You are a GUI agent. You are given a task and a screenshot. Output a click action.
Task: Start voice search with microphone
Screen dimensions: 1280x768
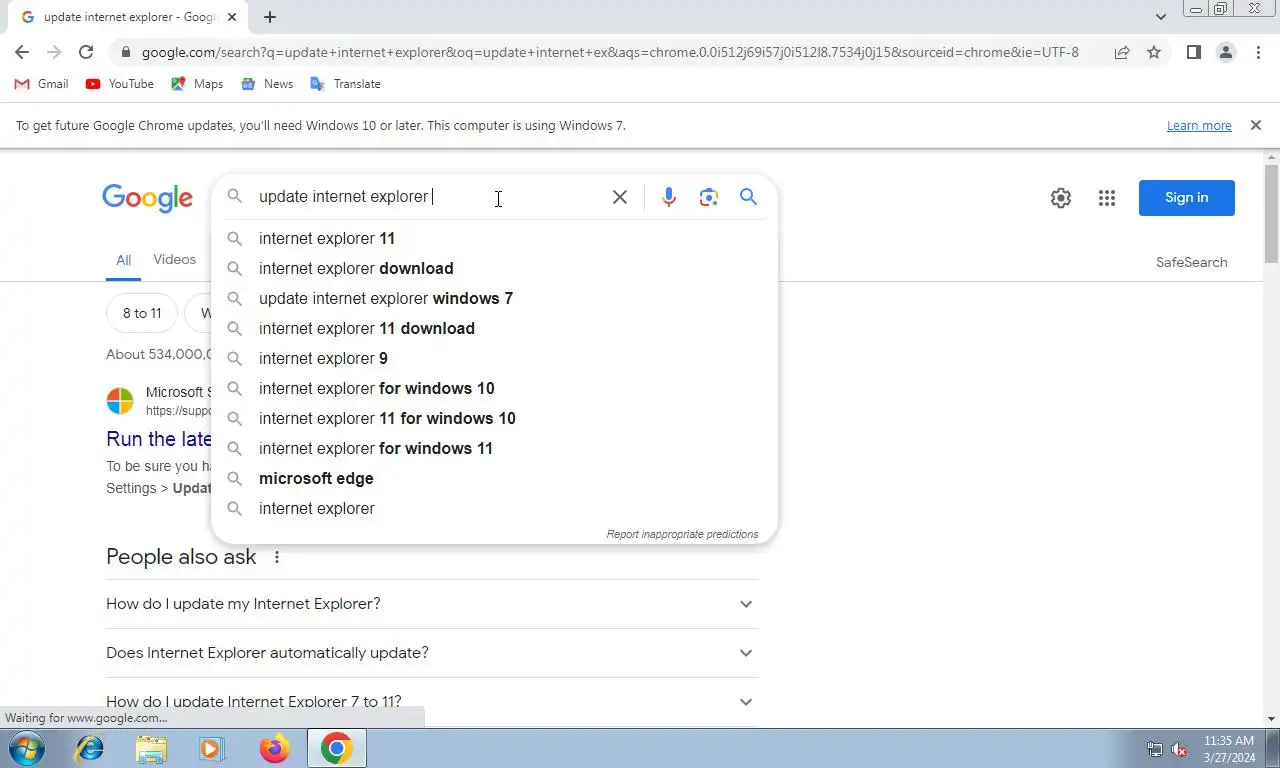[669, 197]
